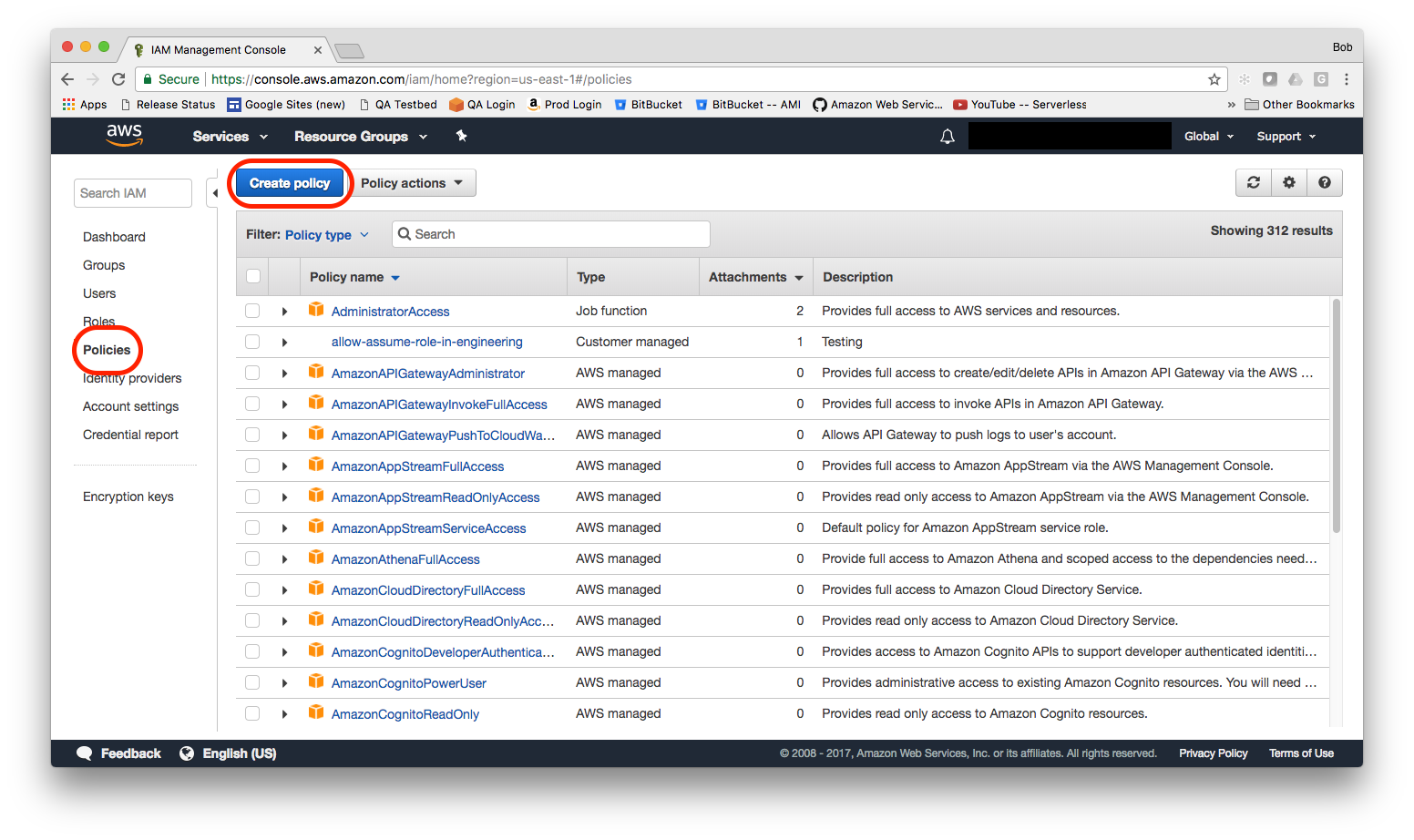1414x840 pixels.
Task: Expand the AdministratorAccess row details arrow
Action: click(284, 312)
